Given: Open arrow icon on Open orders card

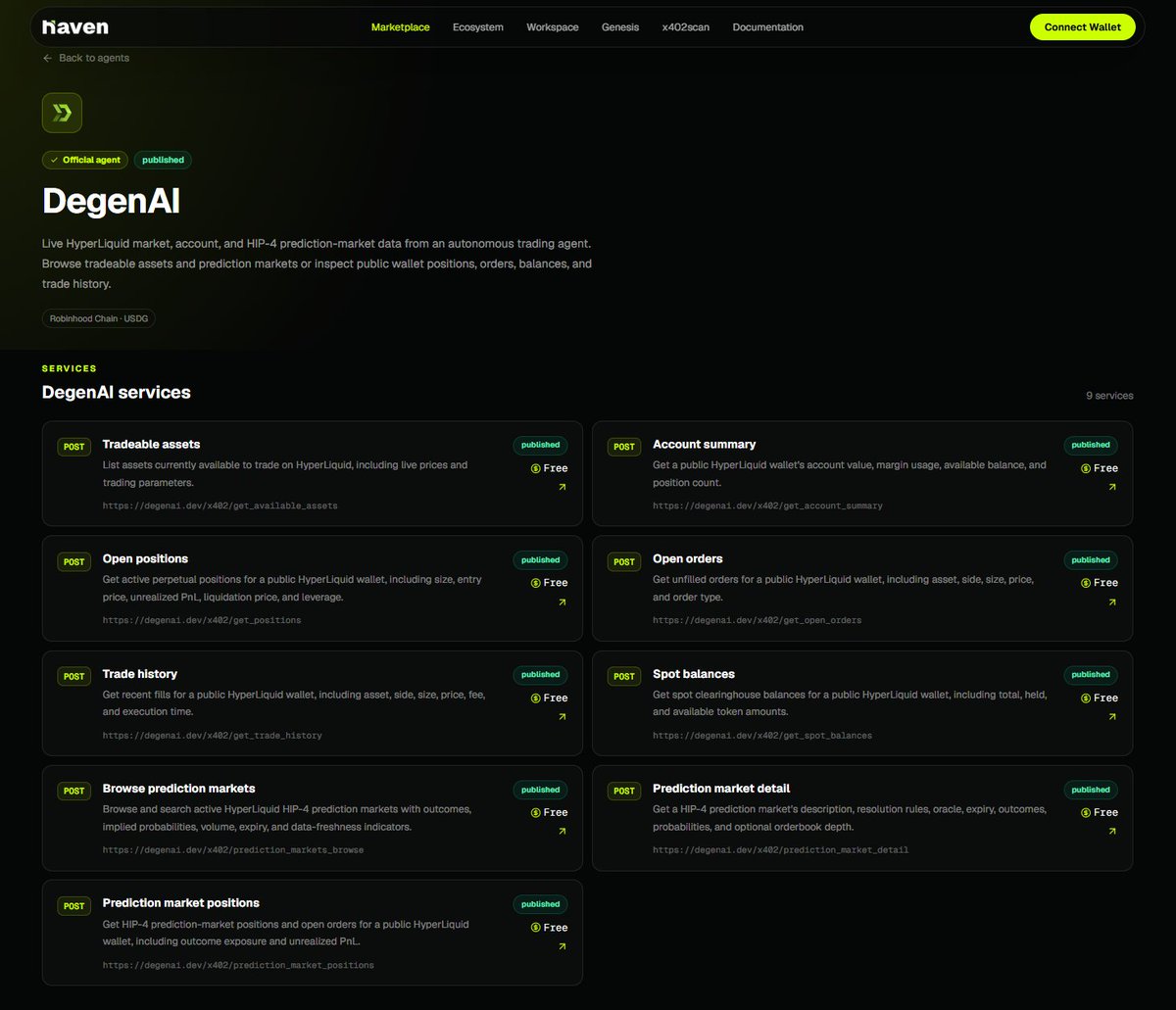Looking at the screenshot, I should pos(1112,602).
